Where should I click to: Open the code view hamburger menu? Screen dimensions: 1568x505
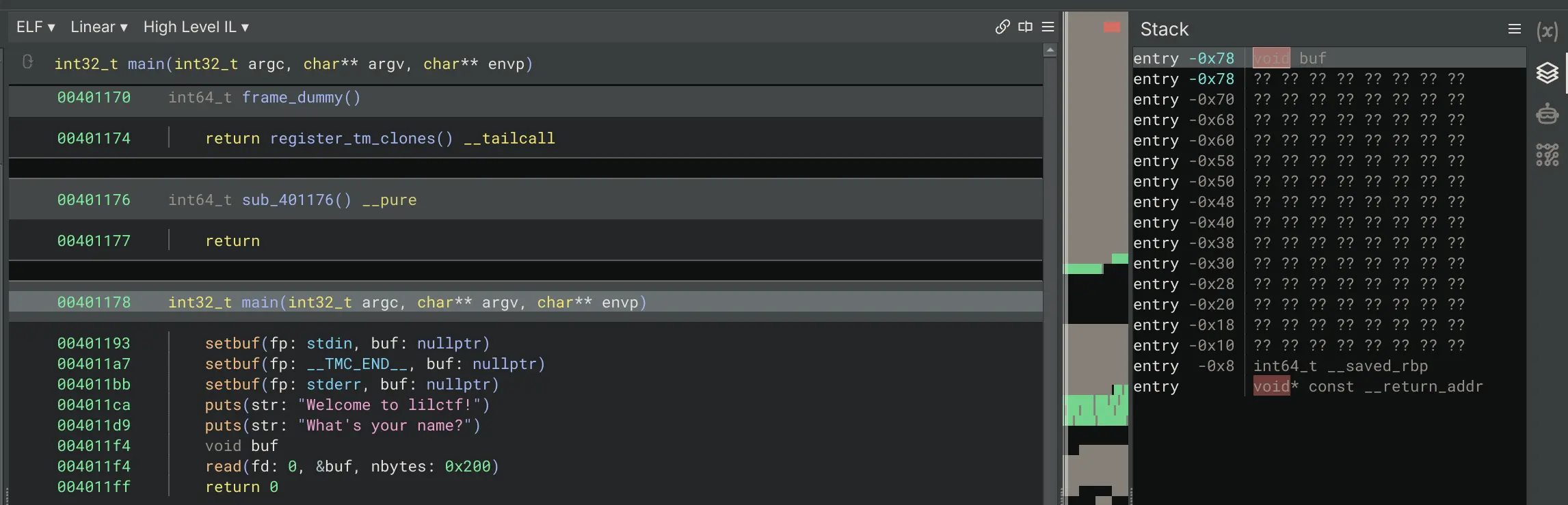coord(1048,27)
